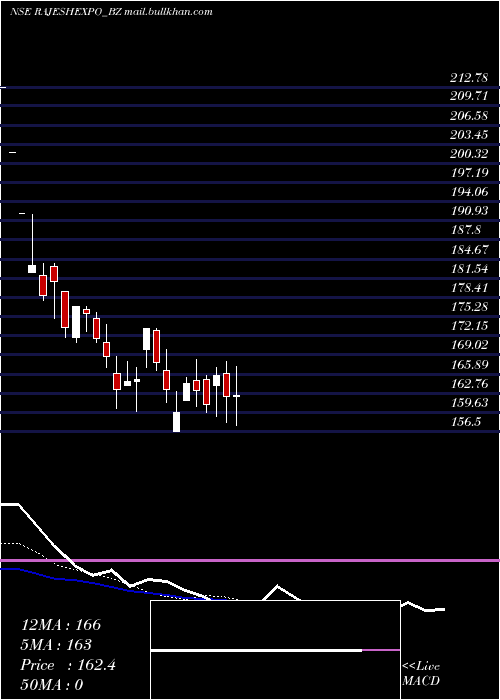Viewport: 500px width, 700px height.
Task: Click the 156.5 price level label
Action: (466, 422)
